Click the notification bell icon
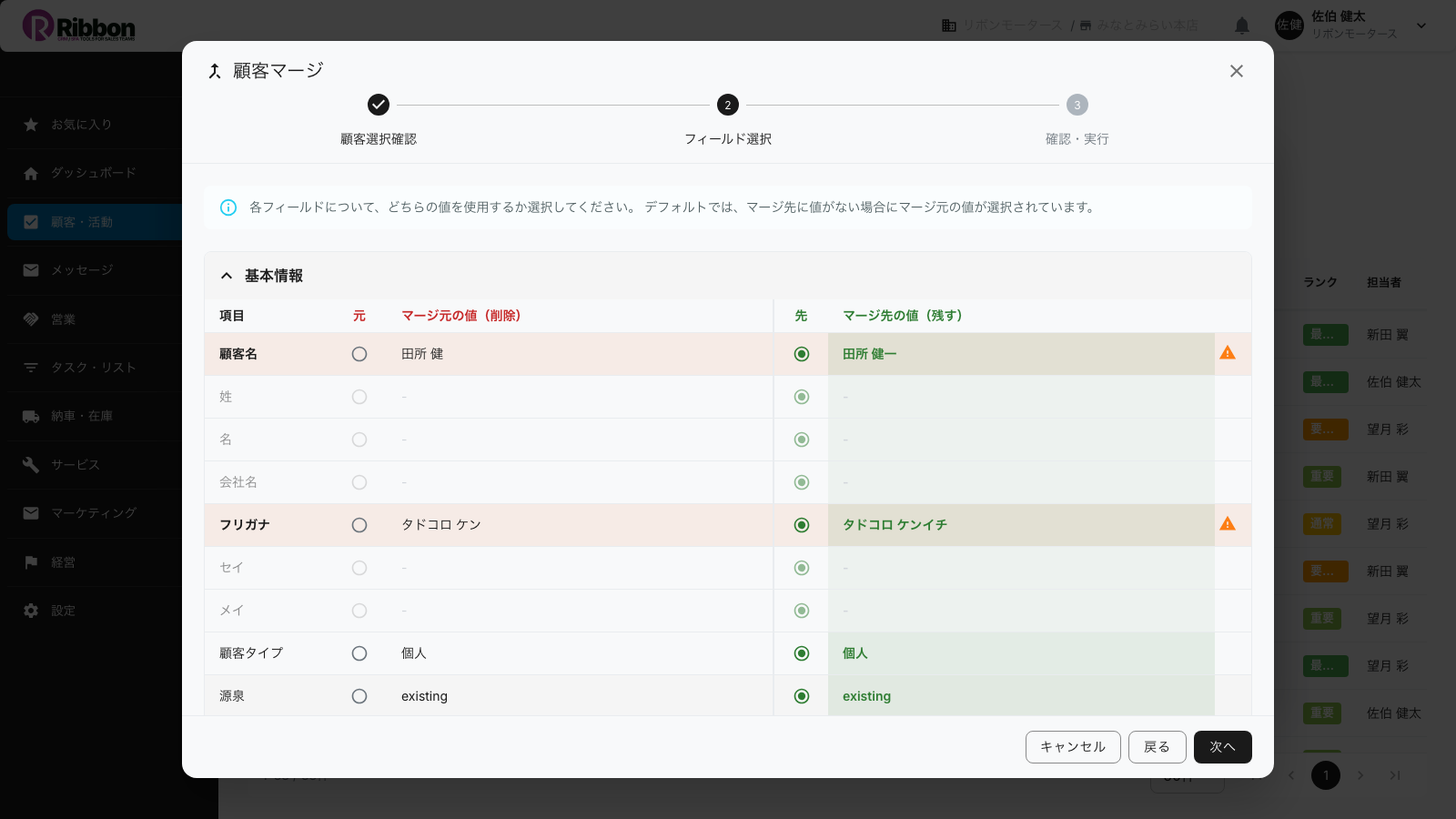 pyautogui.click(x=1242, y=25)
